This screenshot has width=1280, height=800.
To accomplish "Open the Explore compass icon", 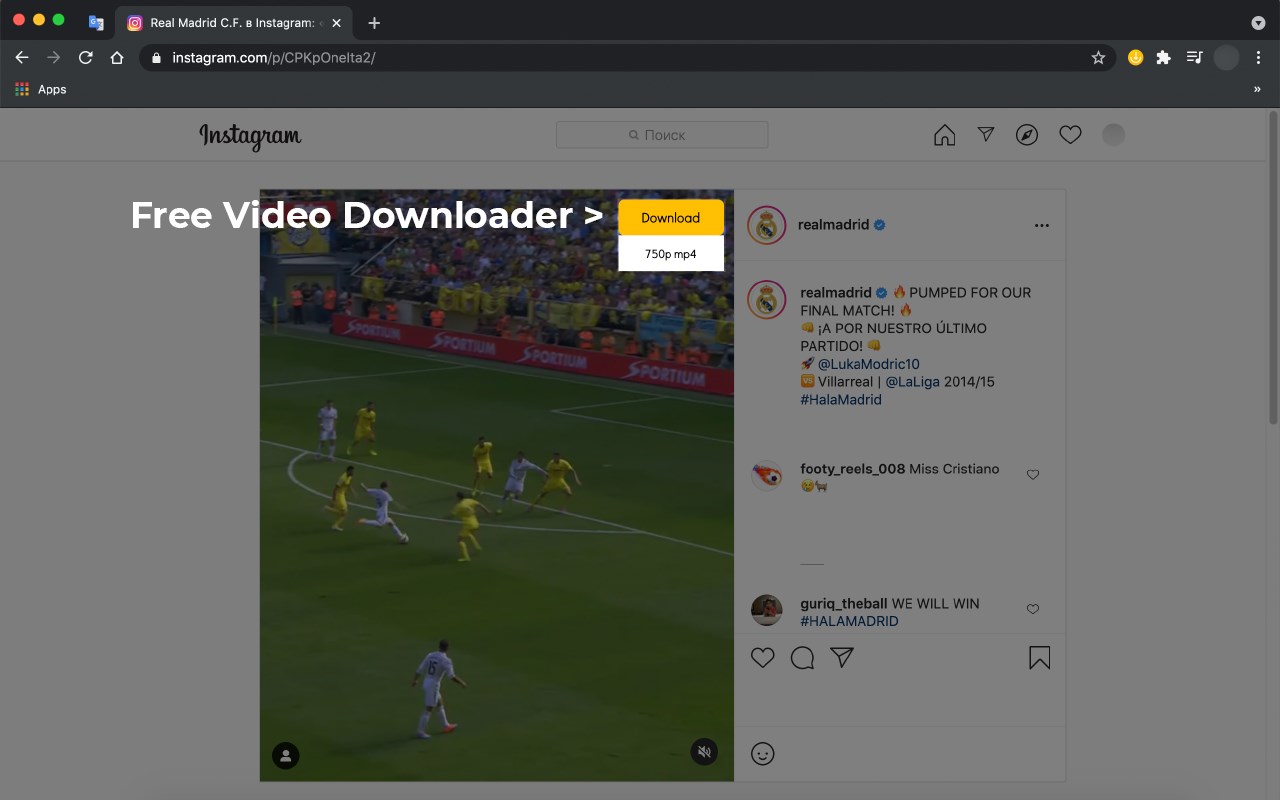I will point(1027,135).
